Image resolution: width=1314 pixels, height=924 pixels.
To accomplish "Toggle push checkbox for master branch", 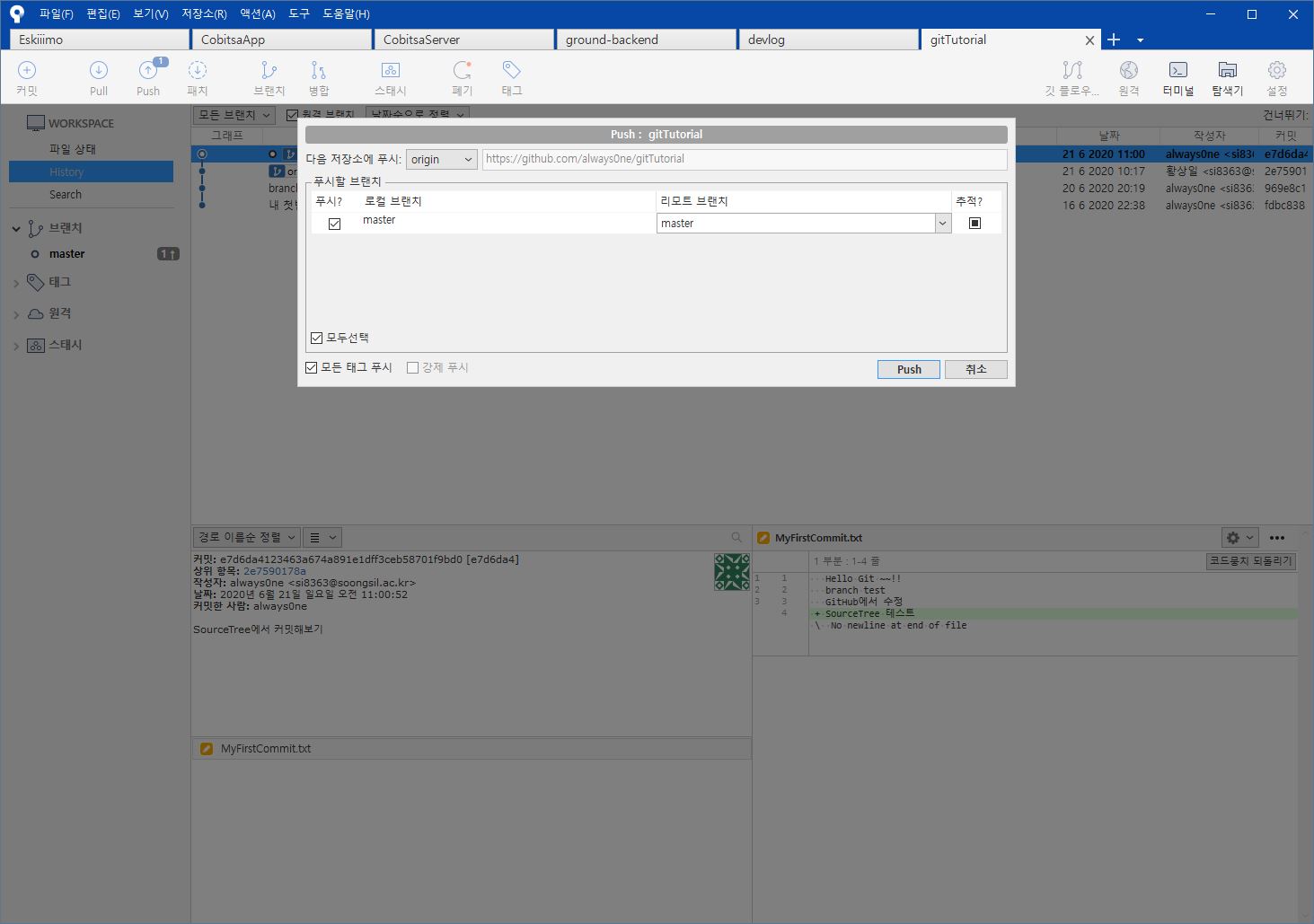I will tap(334, 224).
